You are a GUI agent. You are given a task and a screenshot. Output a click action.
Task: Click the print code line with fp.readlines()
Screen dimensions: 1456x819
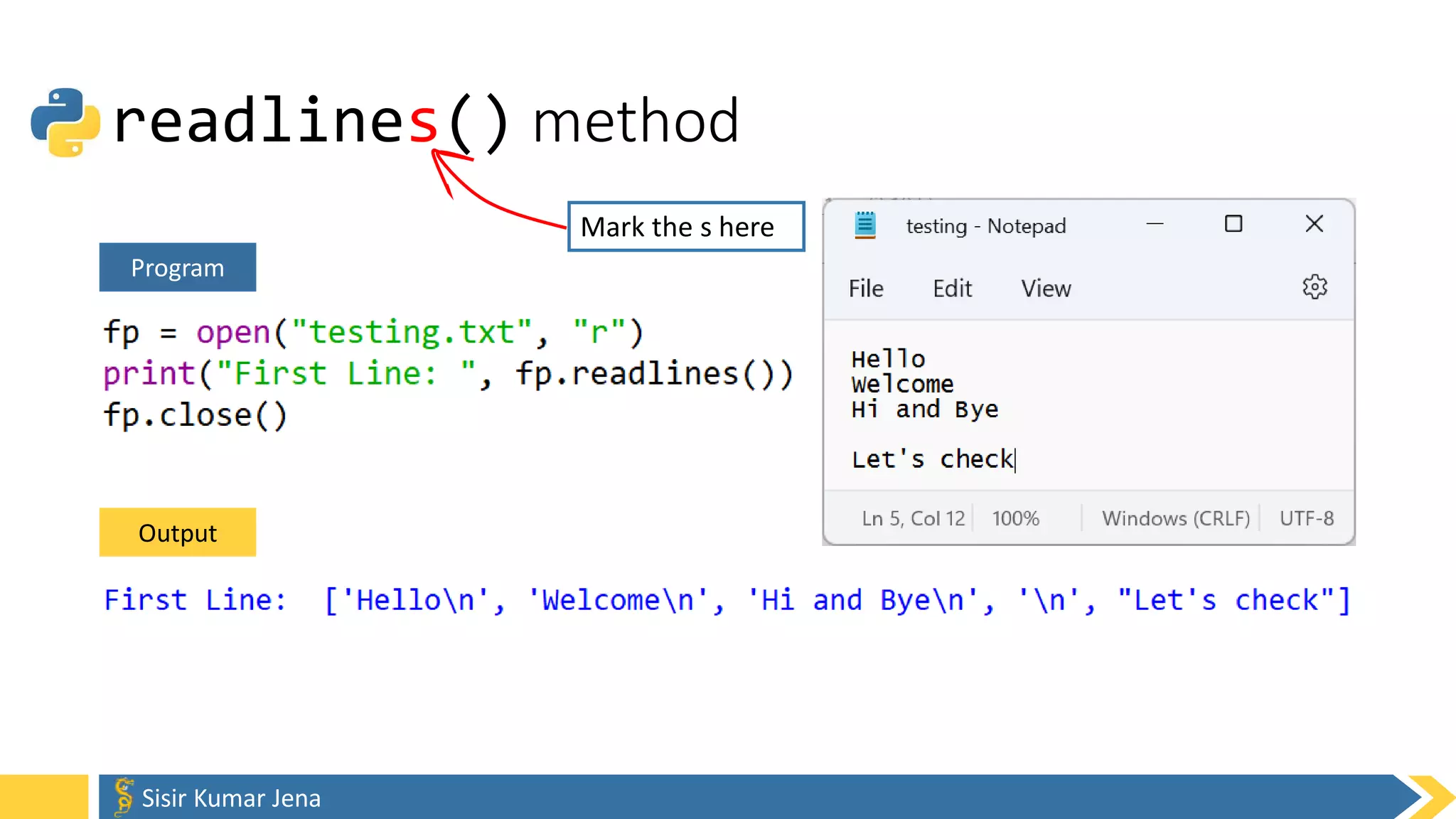(x=448, y=374)
